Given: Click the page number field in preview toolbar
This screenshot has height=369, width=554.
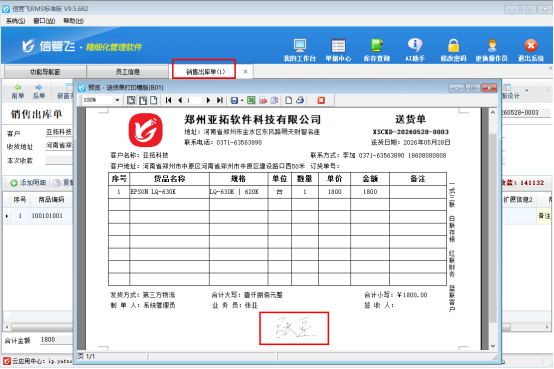Looking at the screenshot, I should [193, 100].
